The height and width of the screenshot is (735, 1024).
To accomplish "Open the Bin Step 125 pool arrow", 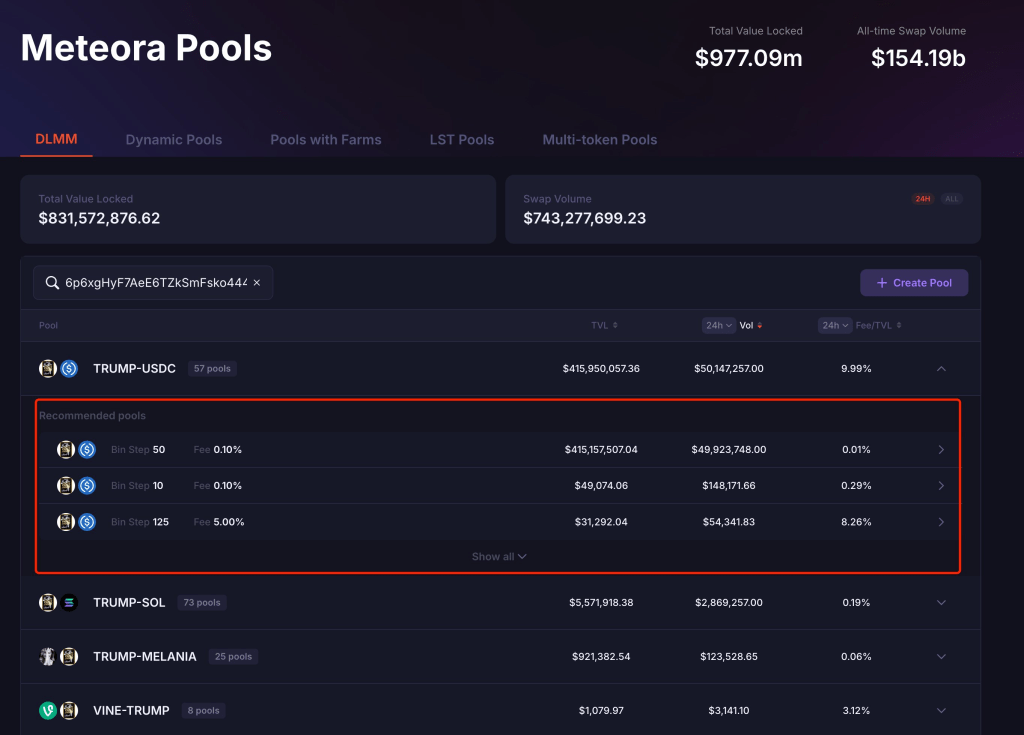I will tap(940, 522).
